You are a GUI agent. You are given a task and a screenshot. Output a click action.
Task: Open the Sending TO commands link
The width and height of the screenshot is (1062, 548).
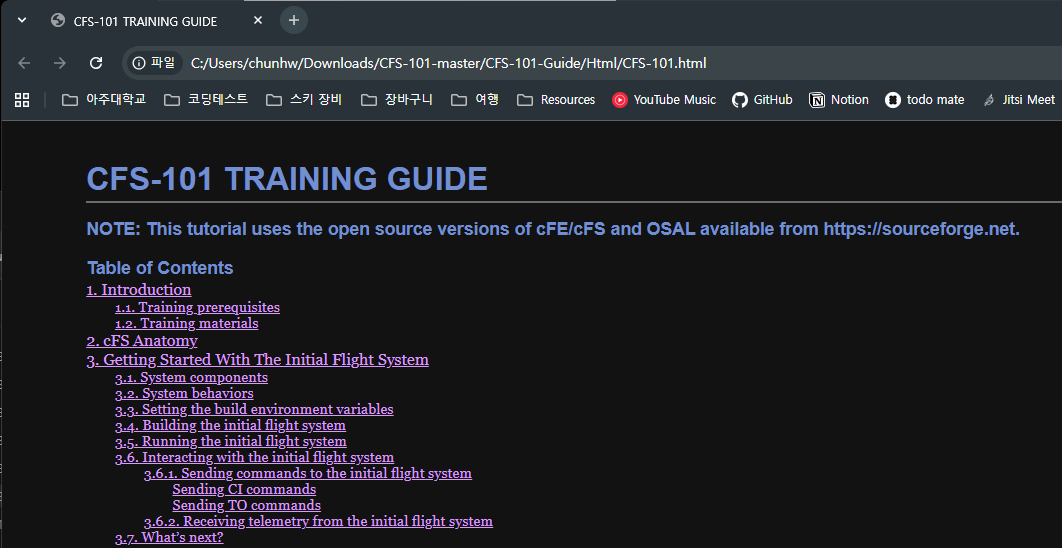pyautogui.click(x=246, y=506)
